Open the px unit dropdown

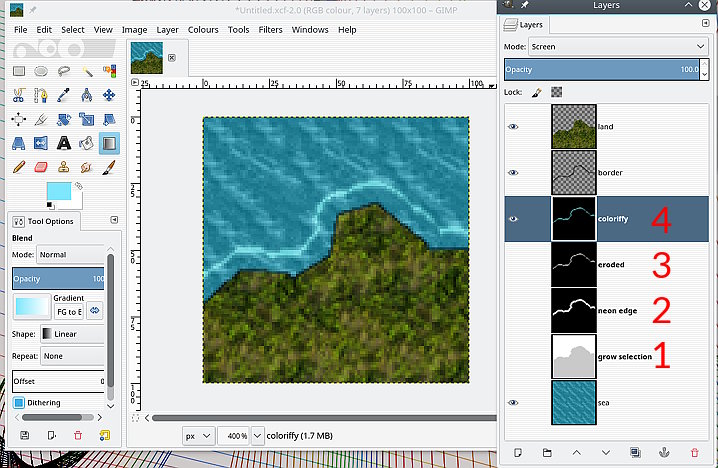point(198,436)
